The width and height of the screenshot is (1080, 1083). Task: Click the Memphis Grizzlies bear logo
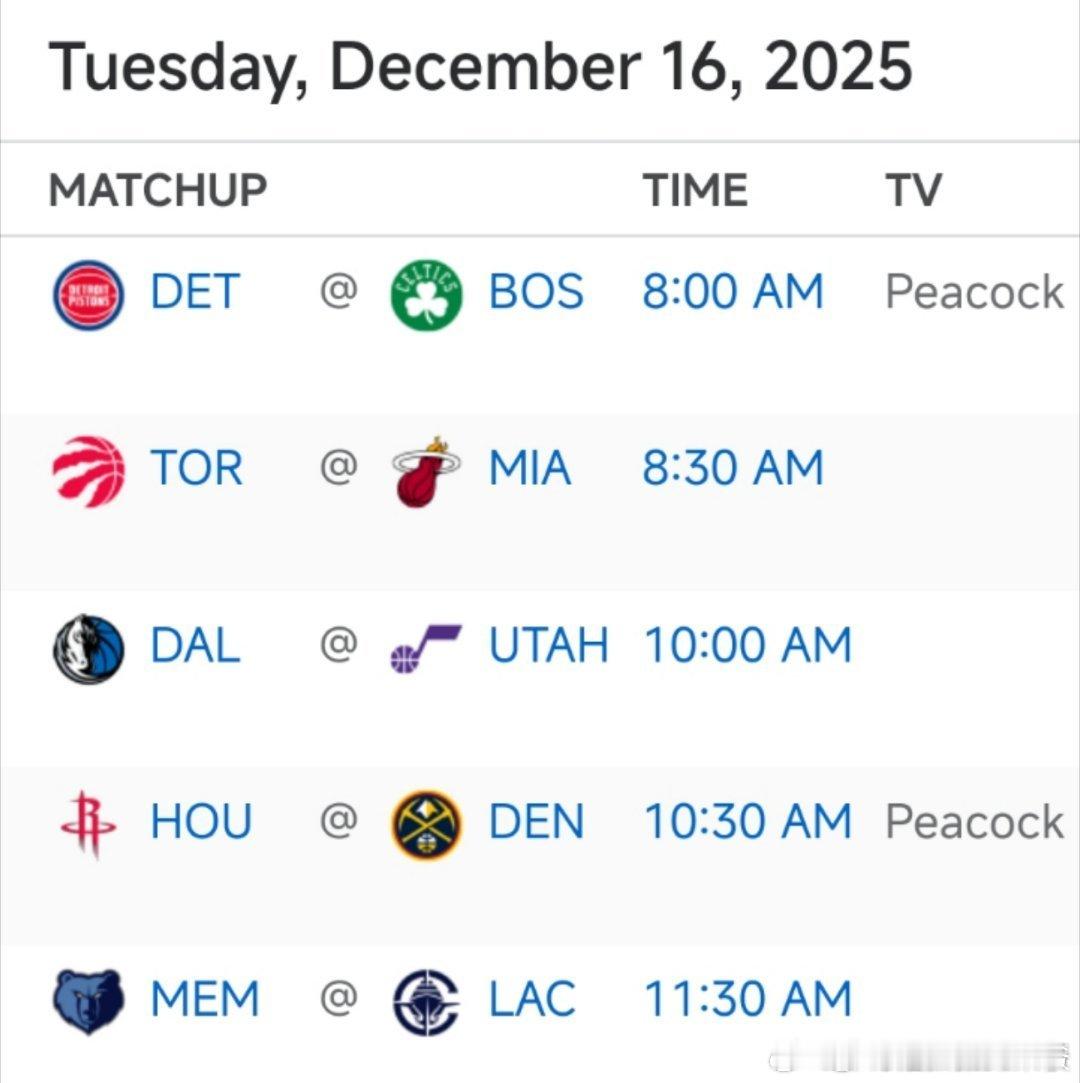[88, 1001]
